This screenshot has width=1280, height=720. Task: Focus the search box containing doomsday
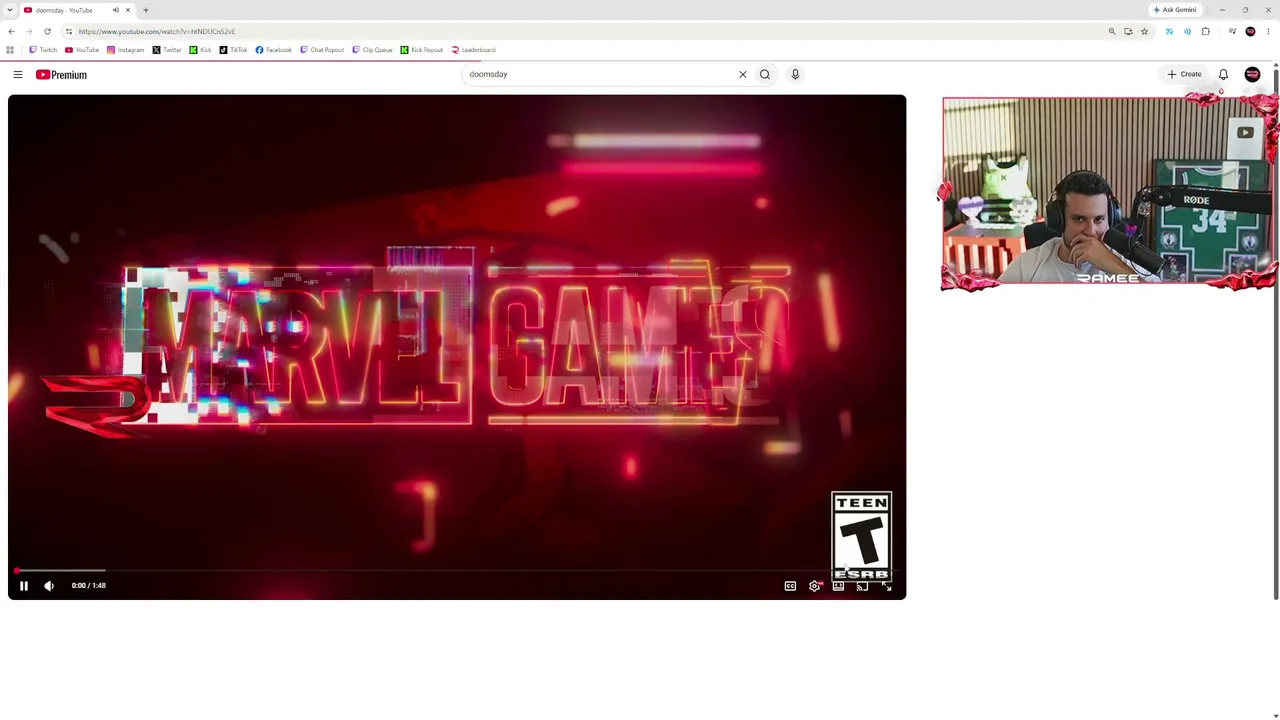click(x=598, y=74)
